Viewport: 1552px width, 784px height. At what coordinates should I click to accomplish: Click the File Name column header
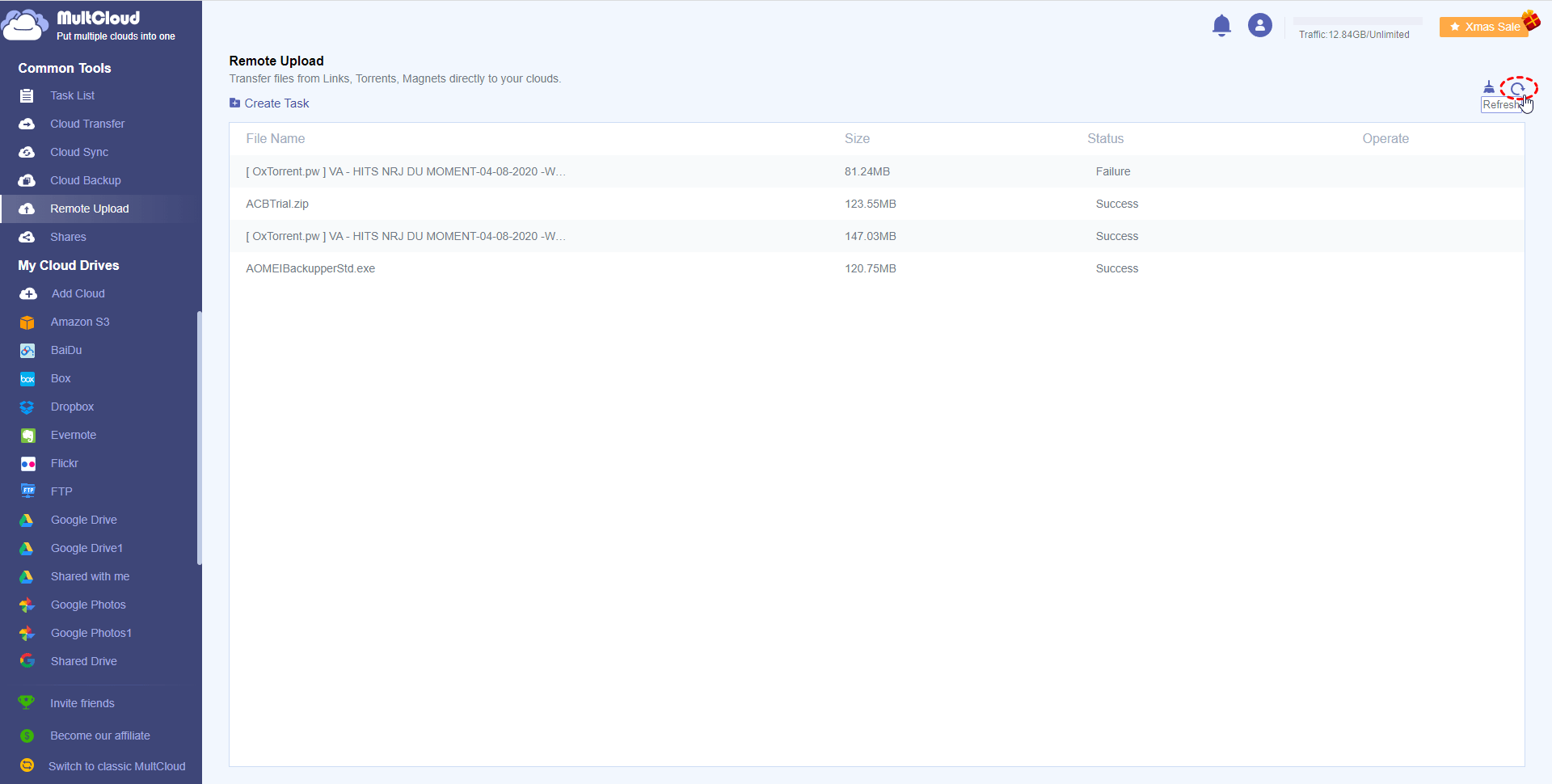276,139
